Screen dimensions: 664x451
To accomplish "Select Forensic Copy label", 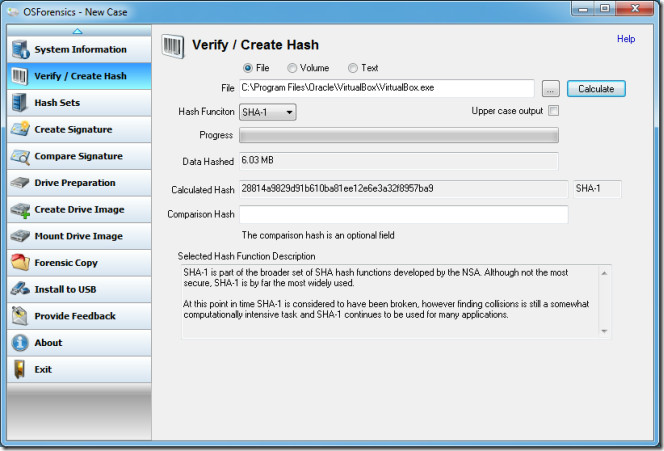I will point(66,263).
